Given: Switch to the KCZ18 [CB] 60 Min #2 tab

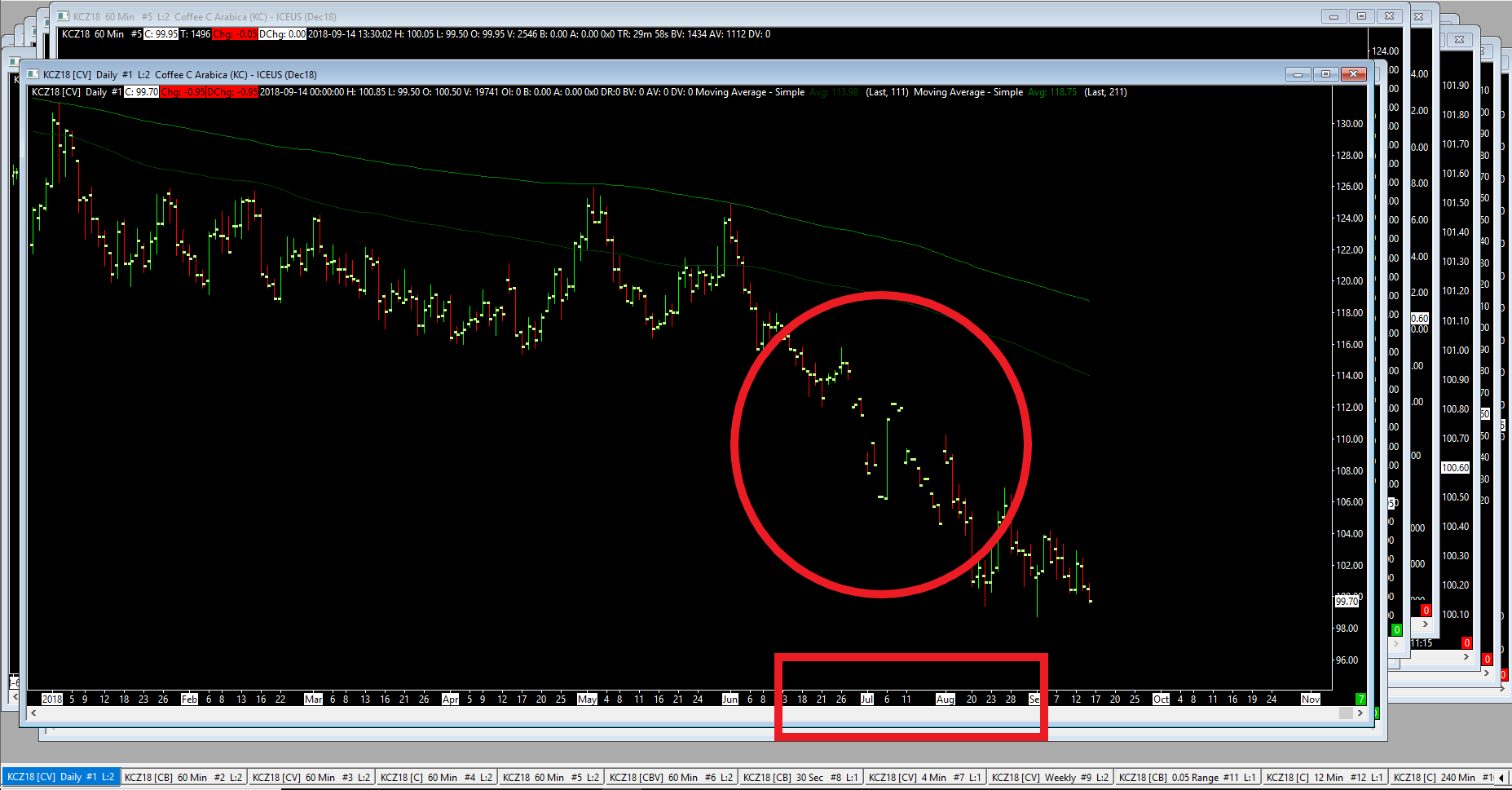Looking at the screenshot, I should click(x=183, y=778).
